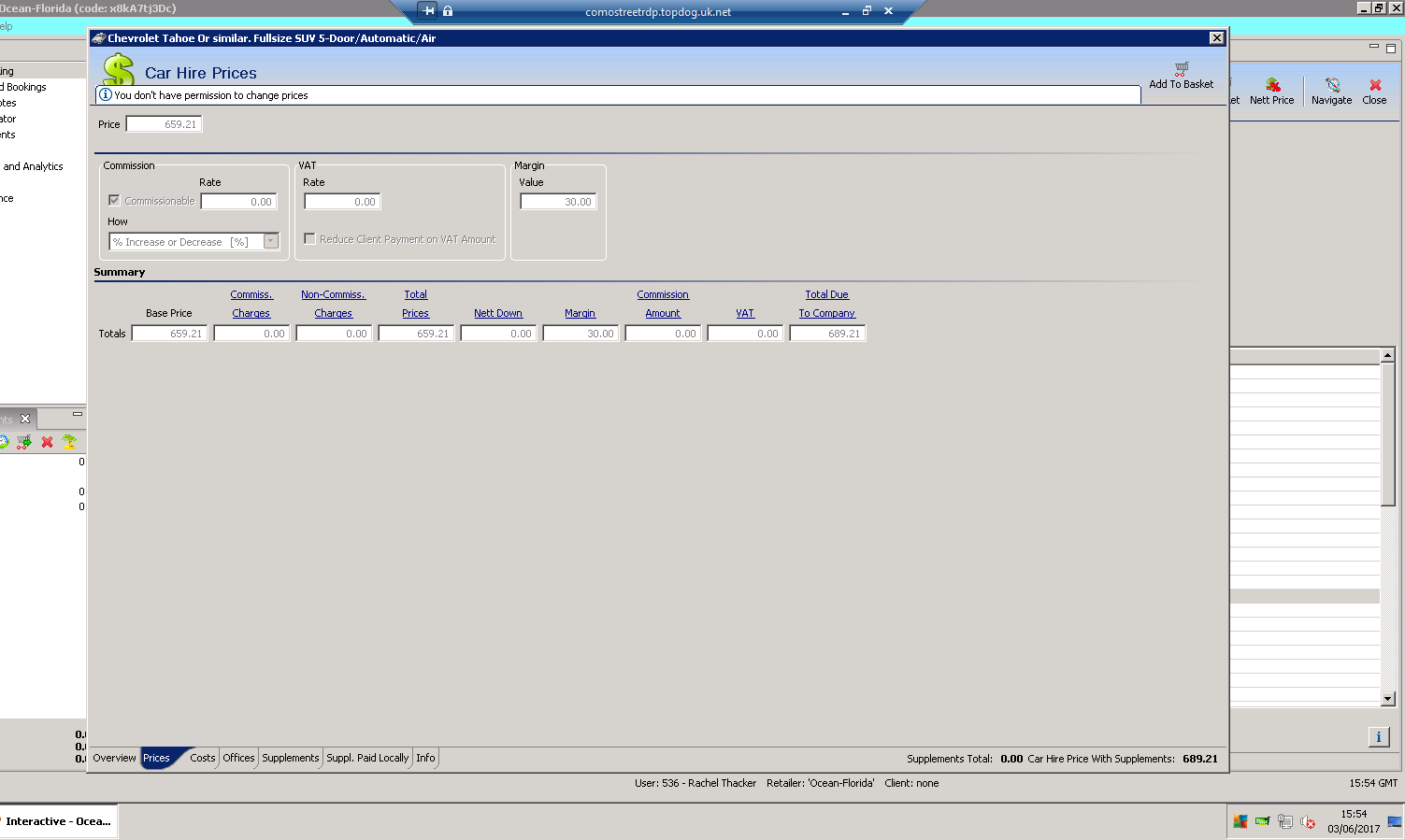Switch to the Overview tab
Viewport: 1405px width, 840px height.
tap(114, 758)
